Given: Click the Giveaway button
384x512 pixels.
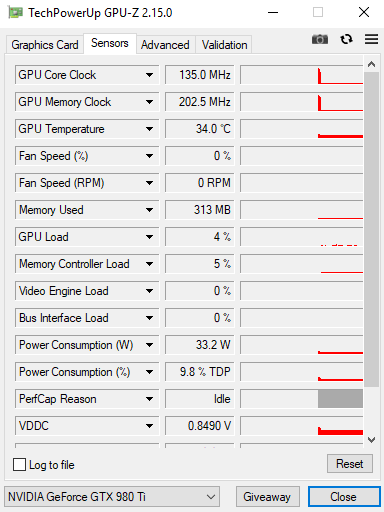Looking at the screenshot, I should (267, 497).
